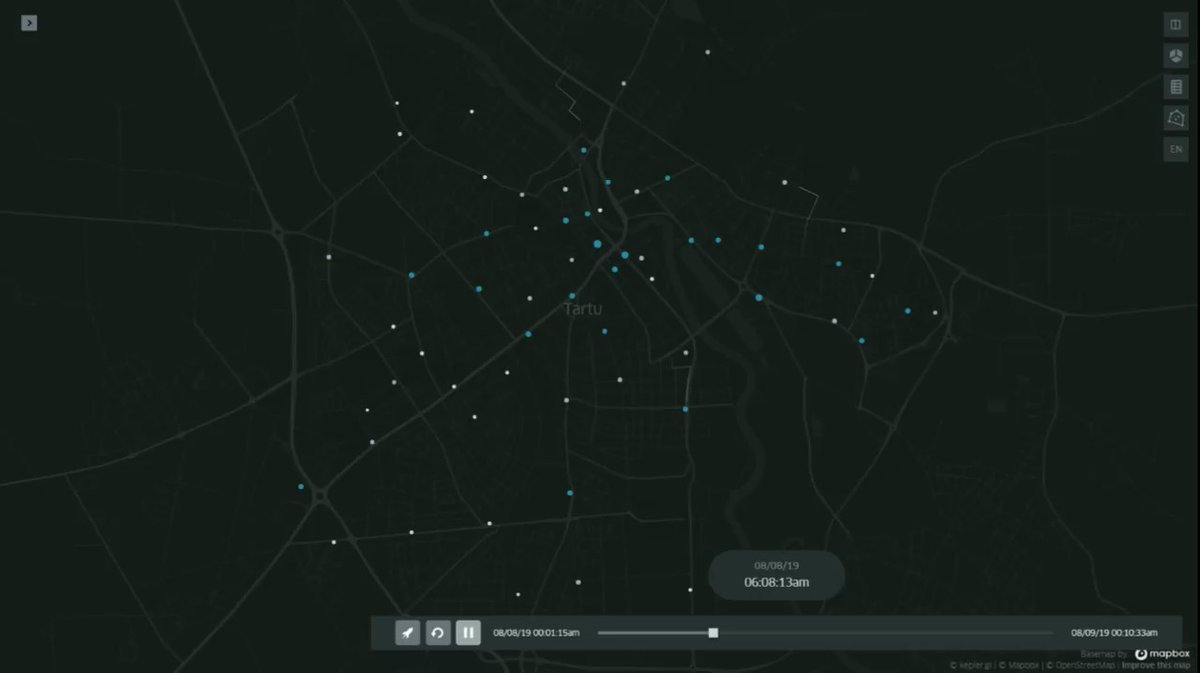The height and width of the screenshot is (673, 1200).
Task: Enable 3D map perspective
Action: 1175,56
